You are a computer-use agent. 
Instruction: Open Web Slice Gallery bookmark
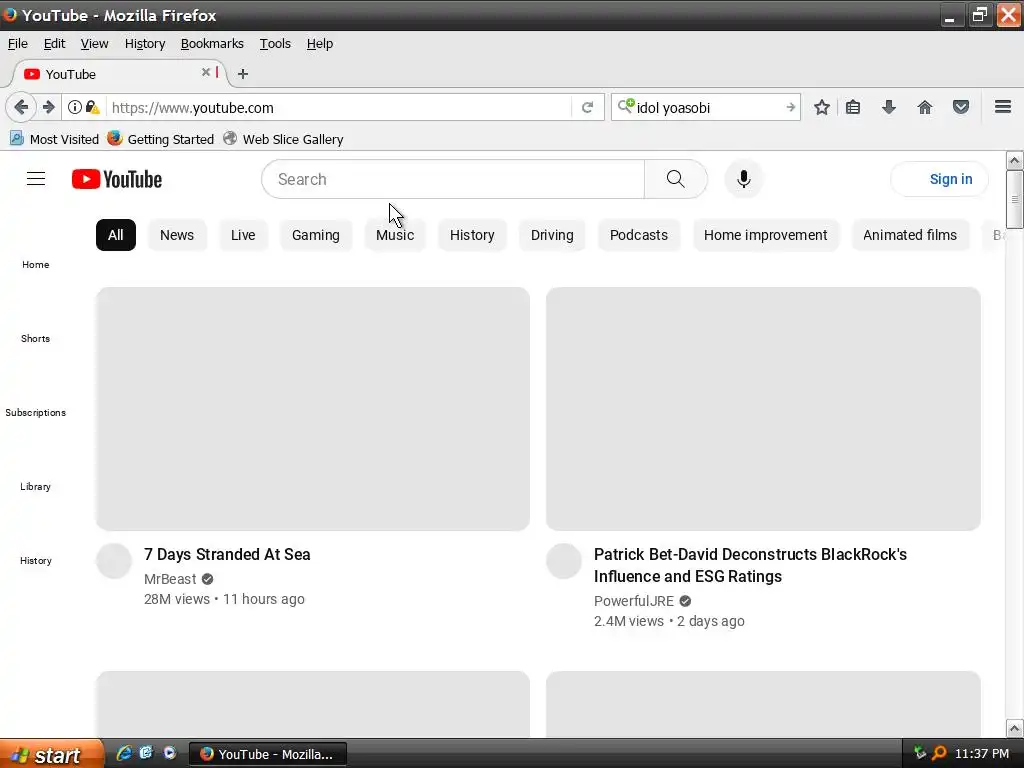point(283,139)
